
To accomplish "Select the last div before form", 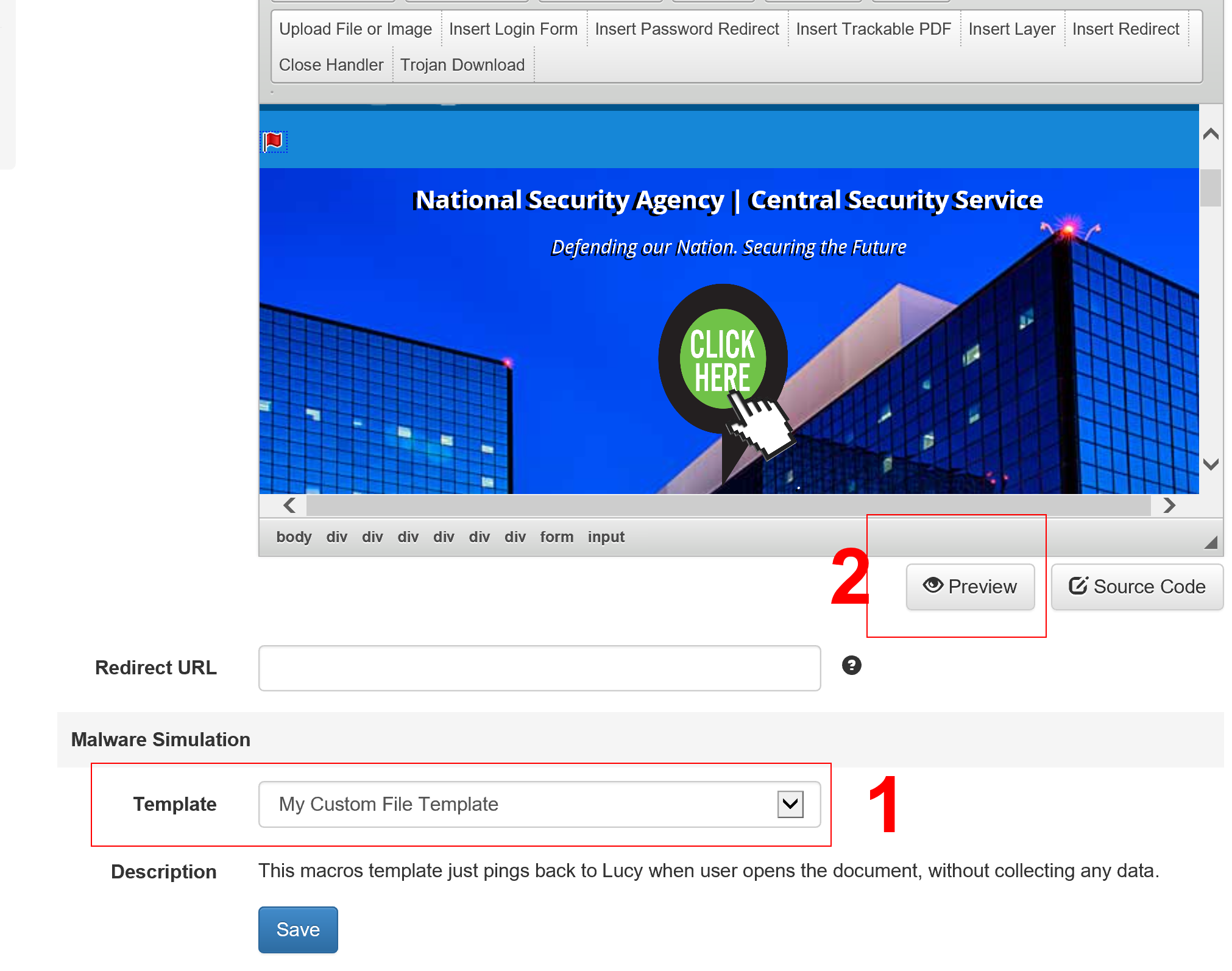I will coord(515,537).
